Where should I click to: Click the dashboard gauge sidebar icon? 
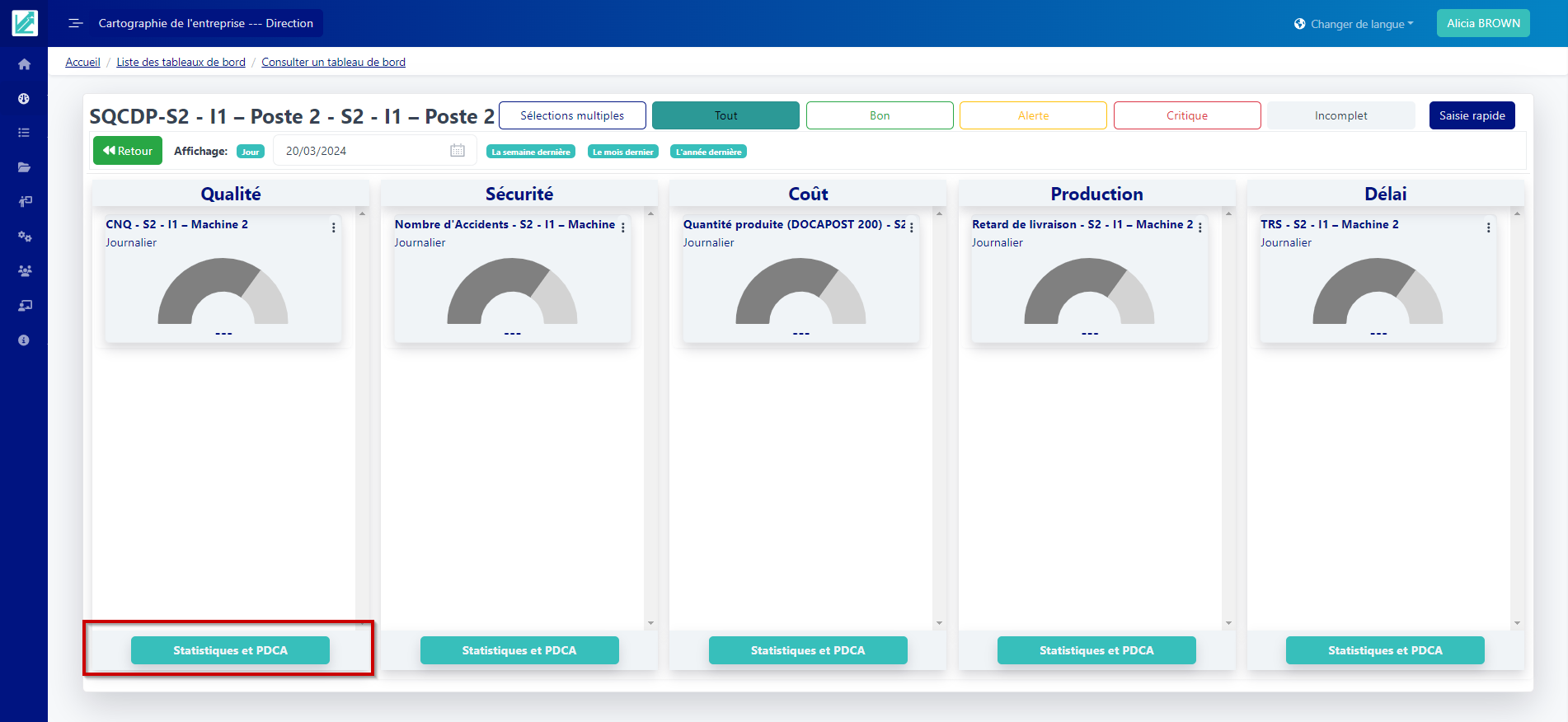point(24,99)
